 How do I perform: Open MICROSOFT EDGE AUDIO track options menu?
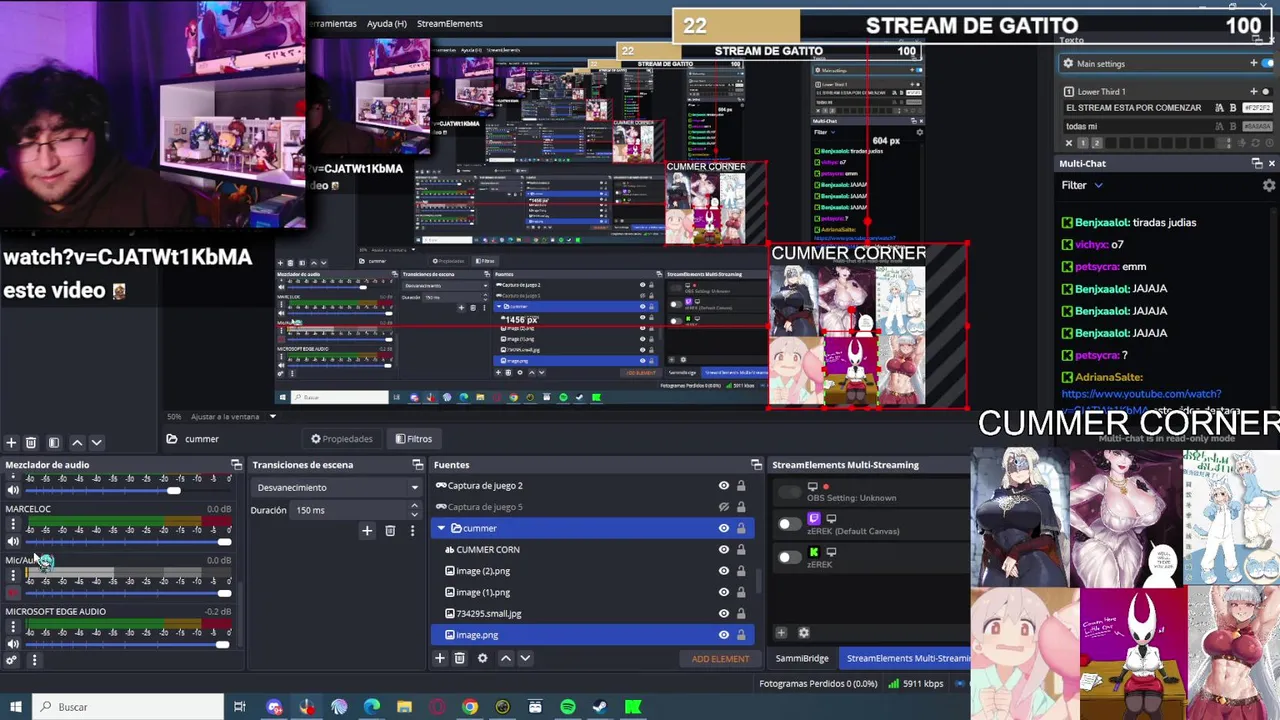pos(13,629)
